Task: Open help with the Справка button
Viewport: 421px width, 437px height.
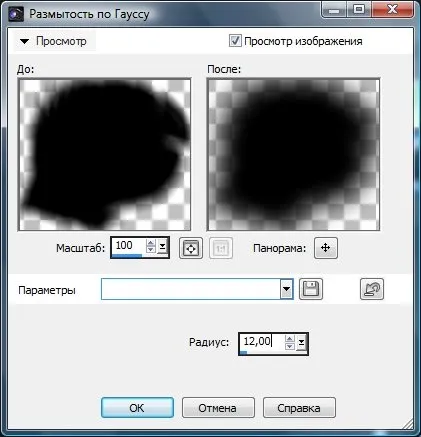Action: [299, 408]
